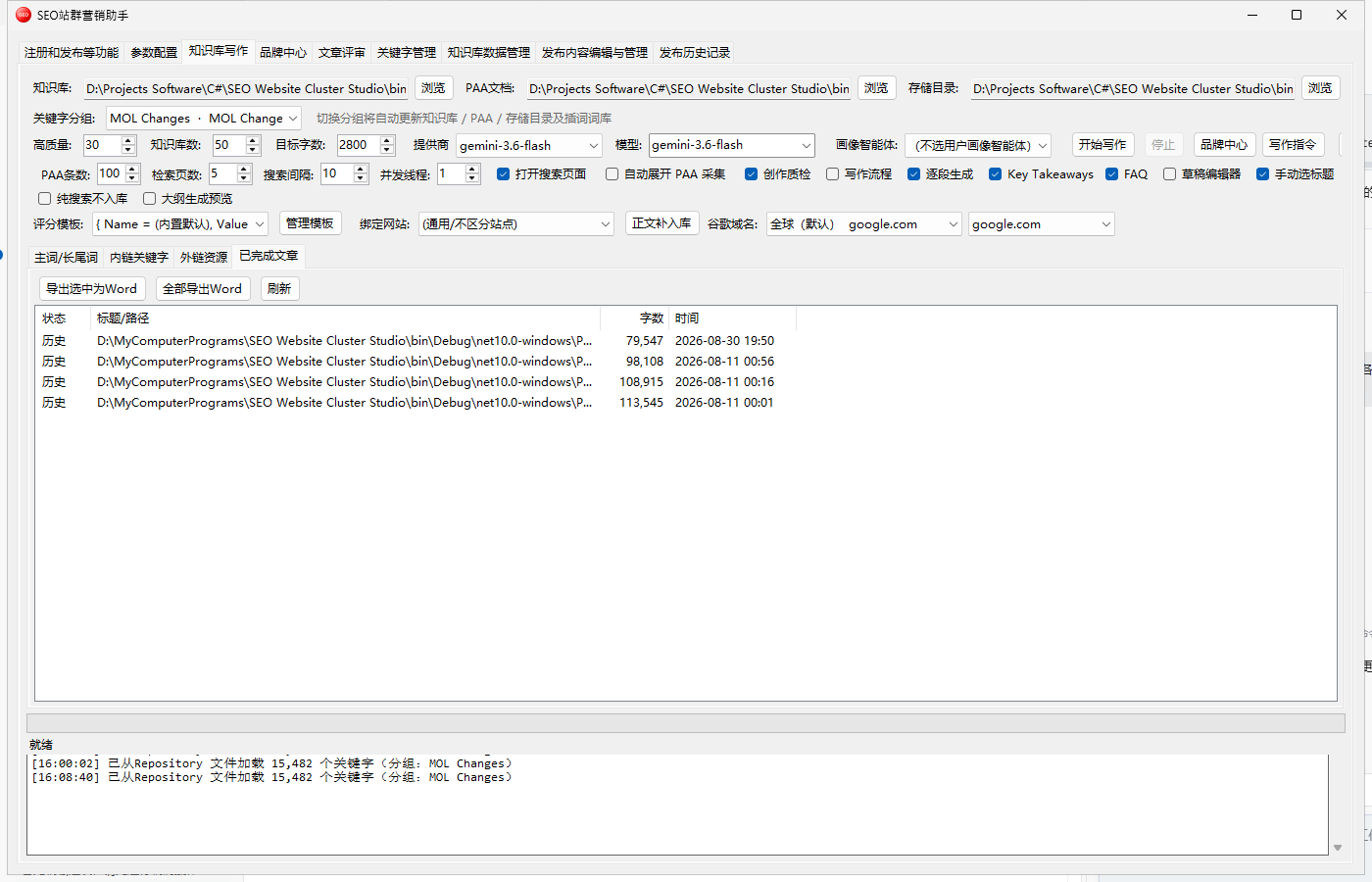This screenshot has height=882, width=1372.
Task: Click the 管理模板 button
Action: 310,223
